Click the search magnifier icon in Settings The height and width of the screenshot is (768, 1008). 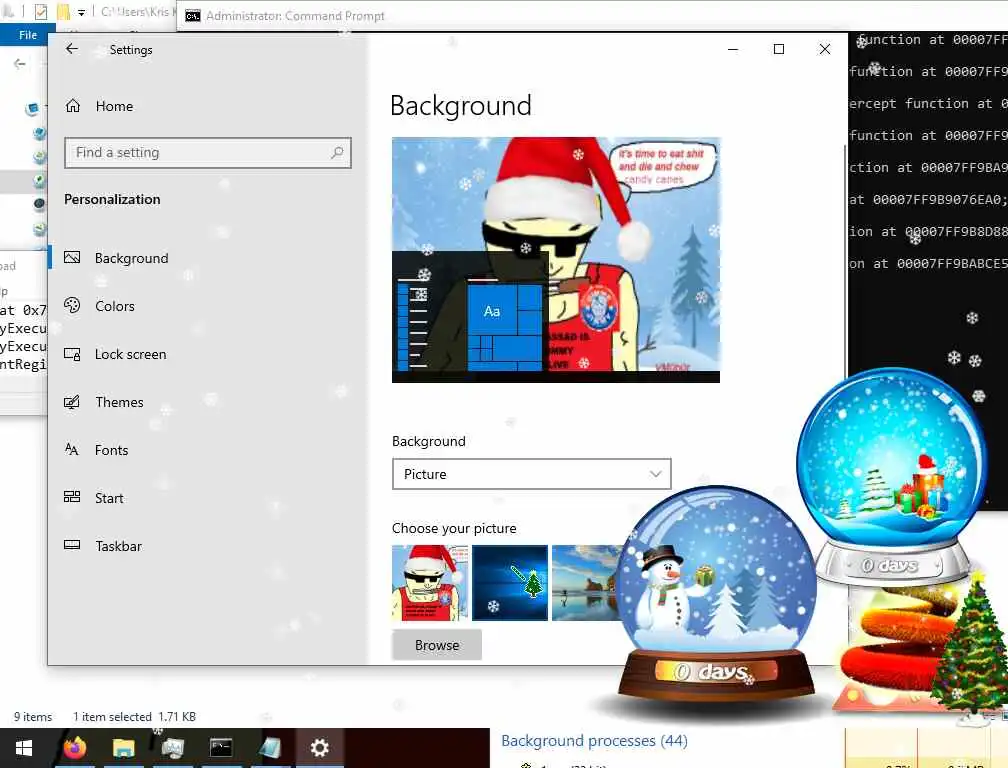point(337,152)
